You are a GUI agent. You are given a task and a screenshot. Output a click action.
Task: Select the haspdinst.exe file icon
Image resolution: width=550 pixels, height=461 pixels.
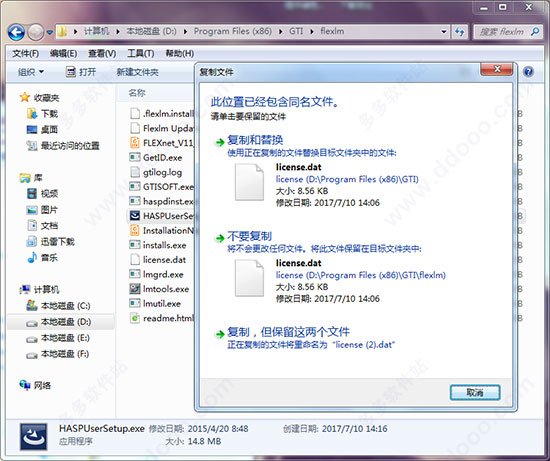135,201
